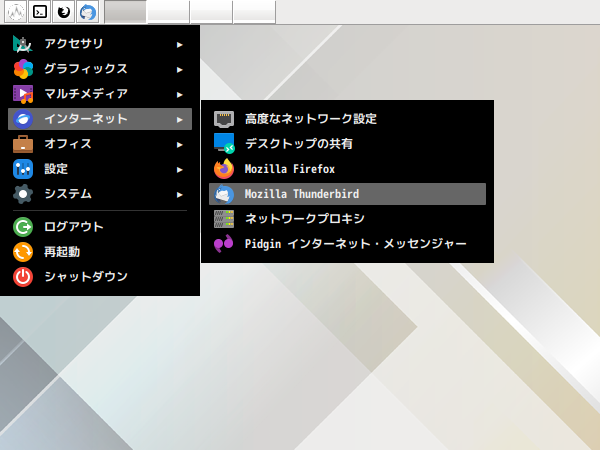Click the Pidgin purple icon

[x=224, y=244]
